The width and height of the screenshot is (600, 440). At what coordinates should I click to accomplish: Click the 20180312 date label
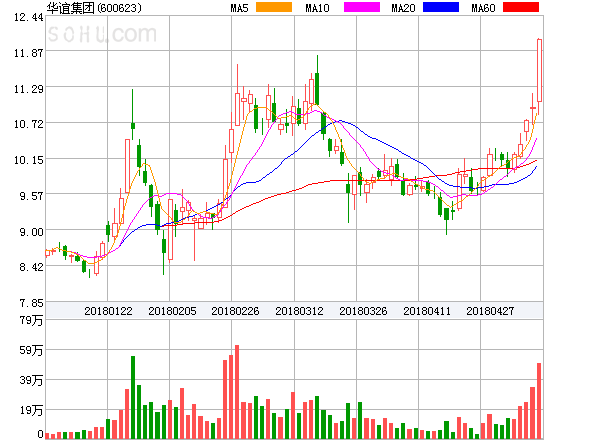tap(299, 311)
